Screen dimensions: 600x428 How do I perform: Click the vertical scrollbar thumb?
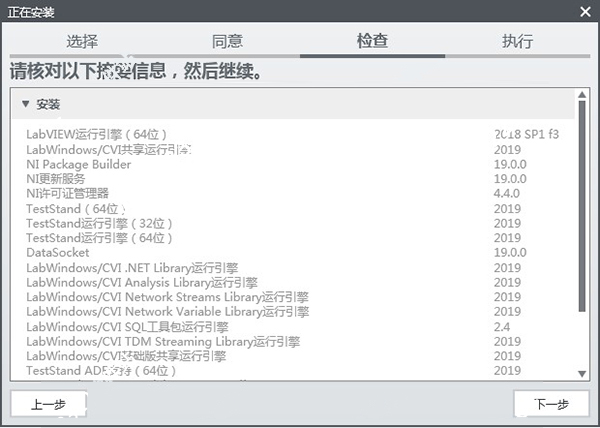582,206
